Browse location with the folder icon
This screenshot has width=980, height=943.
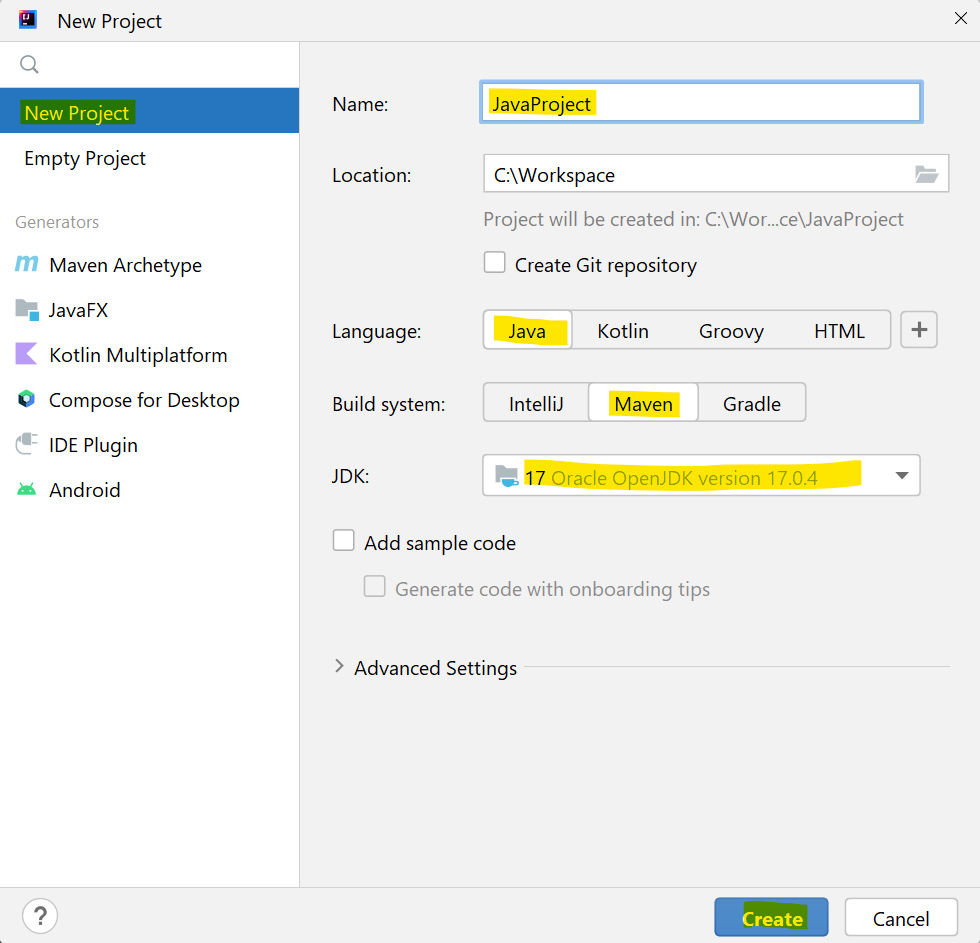pos(926,174)
